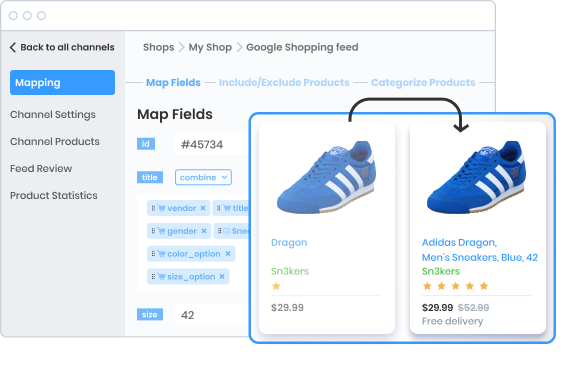565x370 pixels.
Task: Go to Categorize Products step
Action: [423, 83]
